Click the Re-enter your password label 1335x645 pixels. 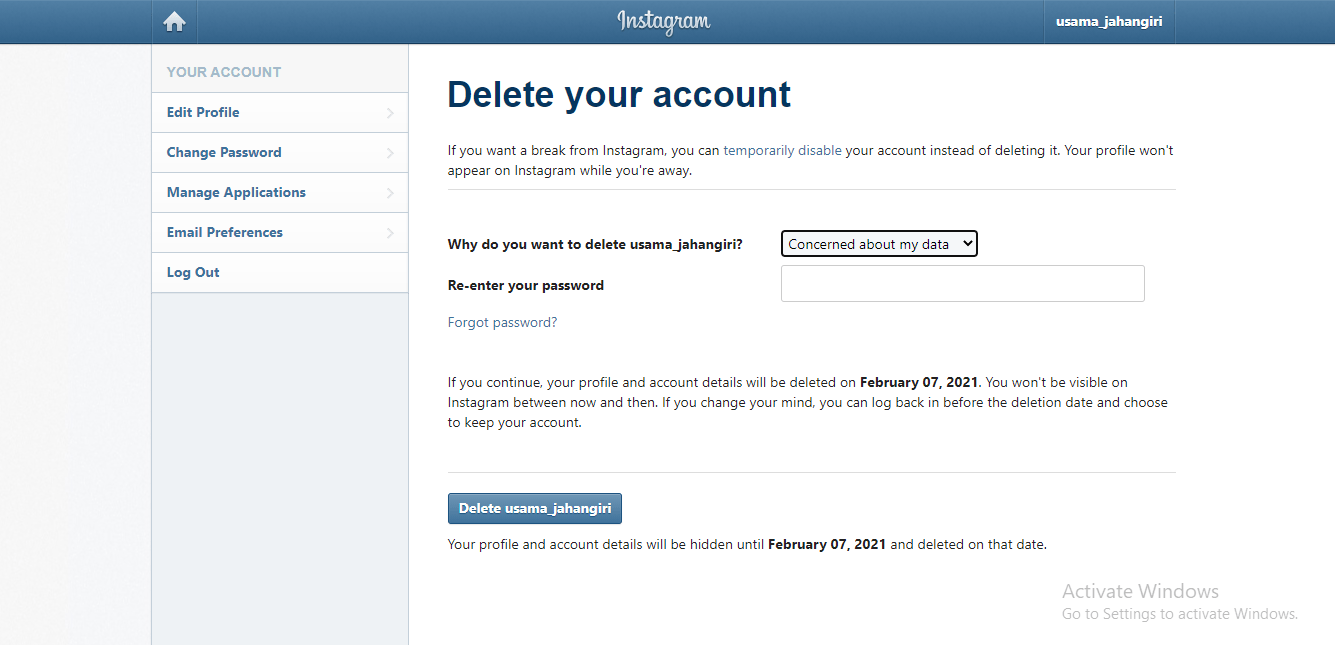(526, 286)
